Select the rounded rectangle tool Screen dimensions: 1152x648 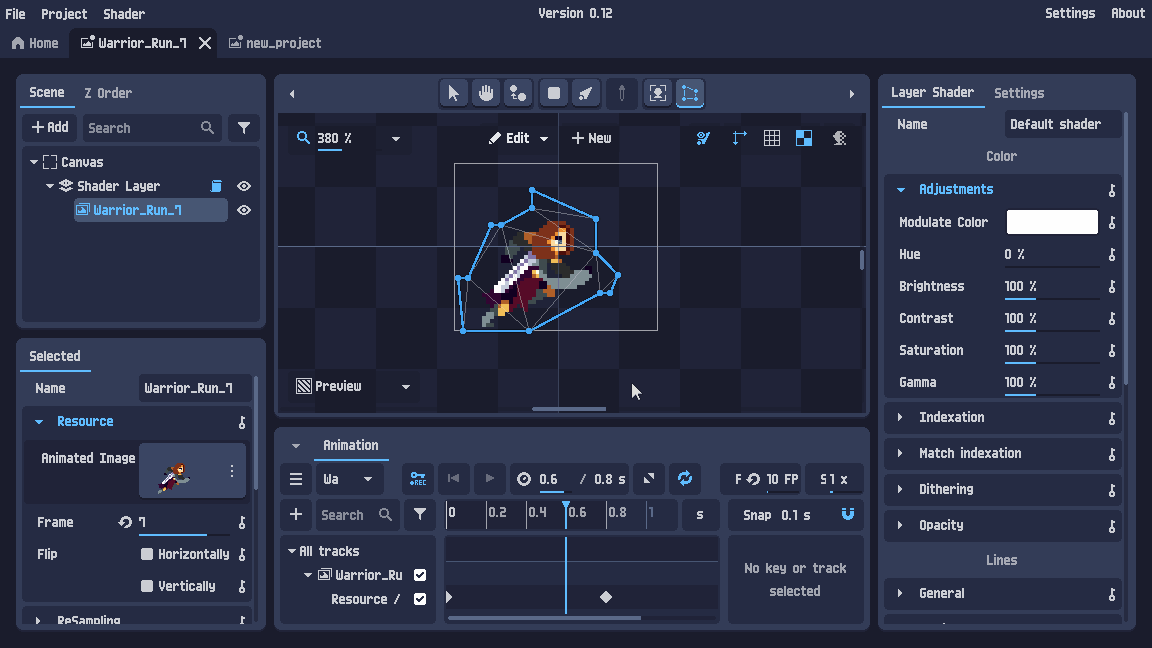coord(554,93)
